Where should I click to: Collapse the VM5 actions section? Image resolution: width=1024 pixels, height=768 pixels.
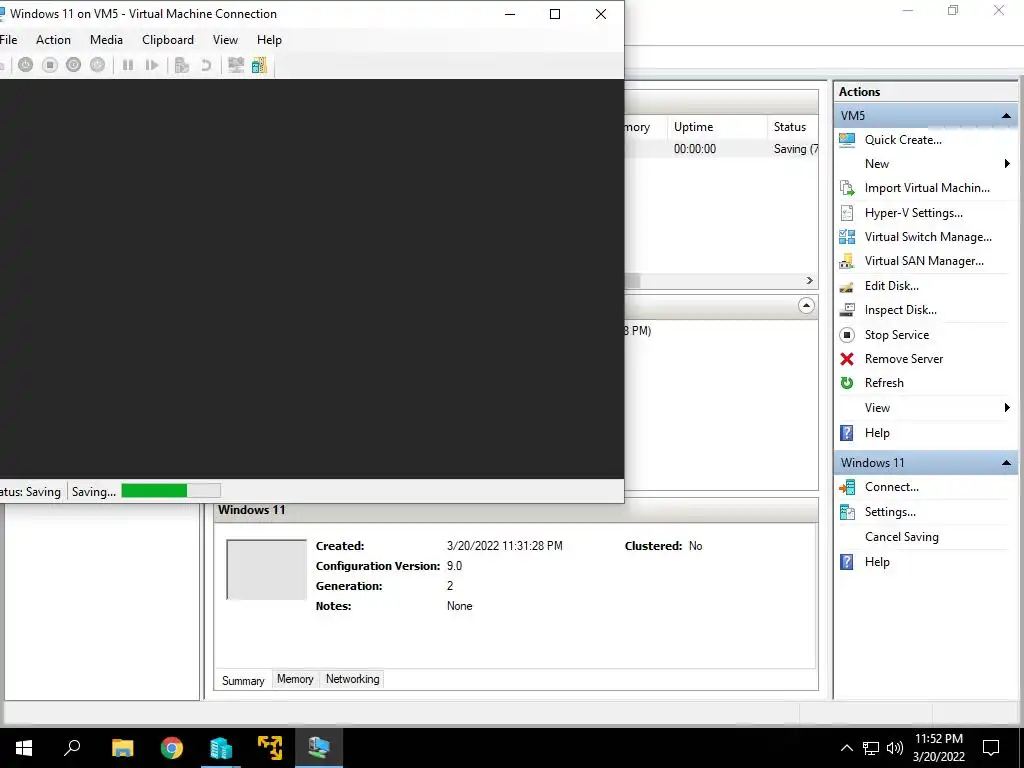click(1006, 116)
